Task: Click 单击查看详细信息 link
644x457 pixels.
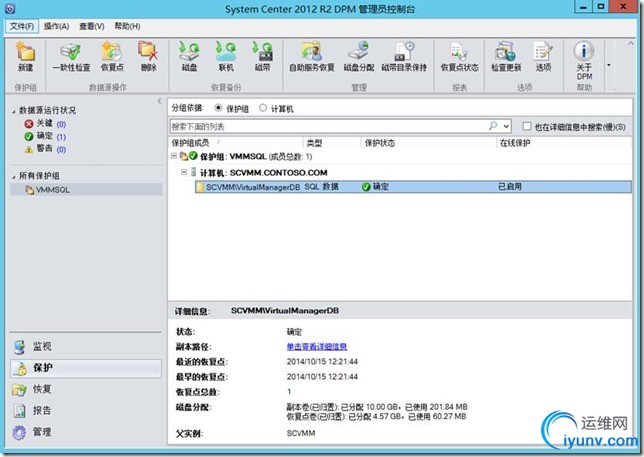Action: tap(317, 347)
